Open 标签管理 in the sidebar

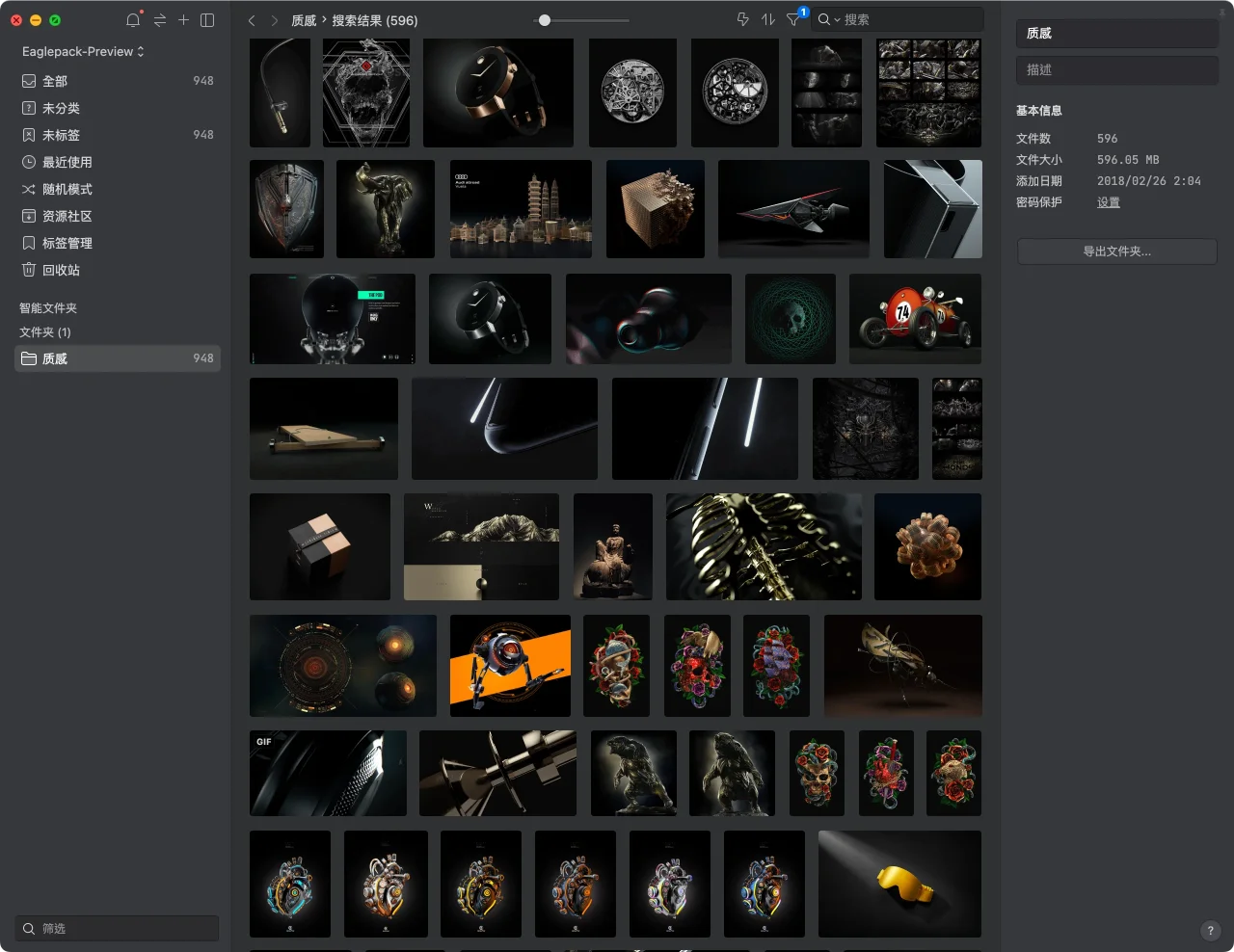pos(118,243)
